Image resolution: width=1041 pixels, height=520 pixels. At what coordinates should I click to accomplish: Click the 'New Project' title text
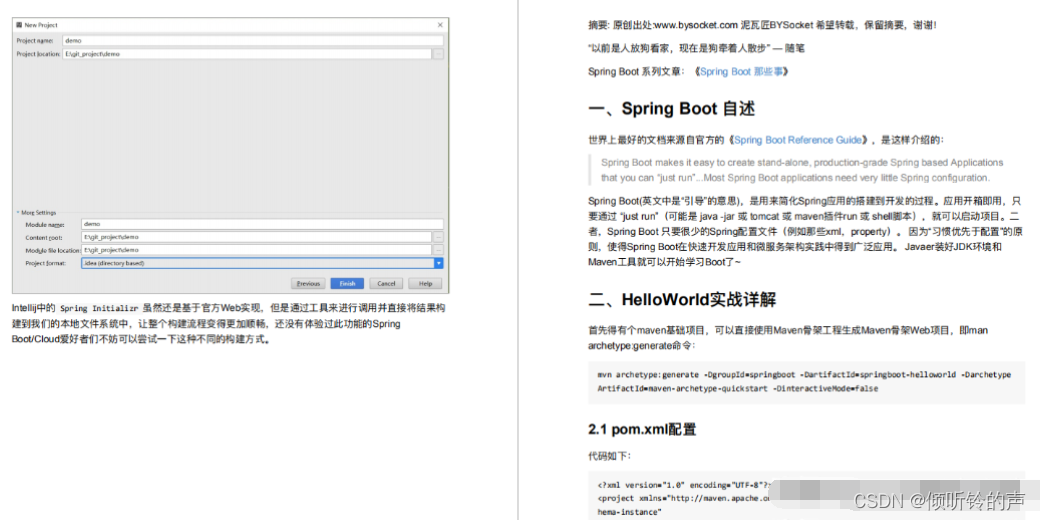point(41,25)
